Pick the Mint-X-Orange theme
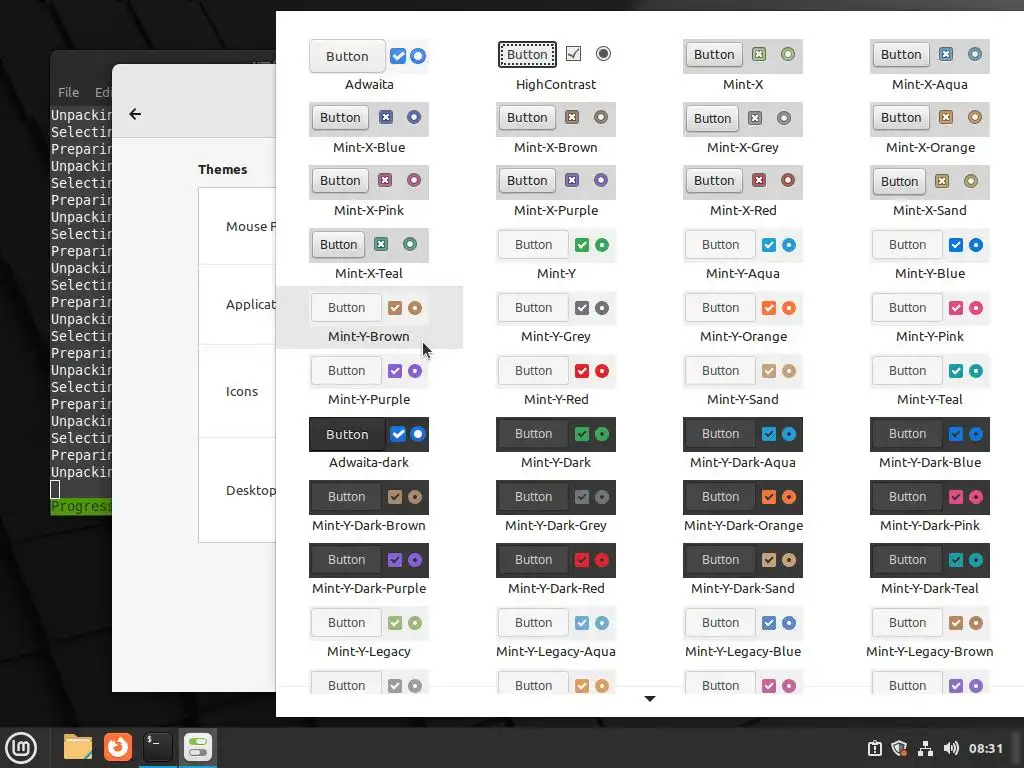The image size is (1024, 768). [929, 129]
